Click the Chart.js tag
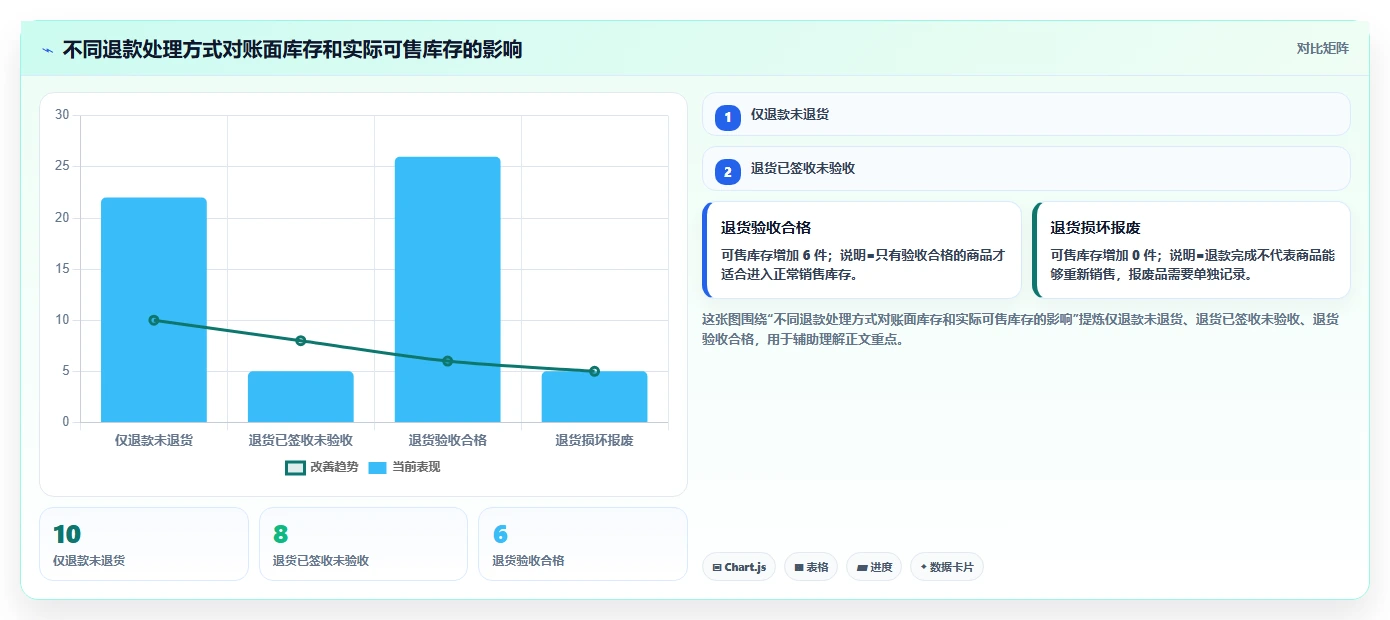The height and width of the screenshot is (620, 1390). [739, 567]
